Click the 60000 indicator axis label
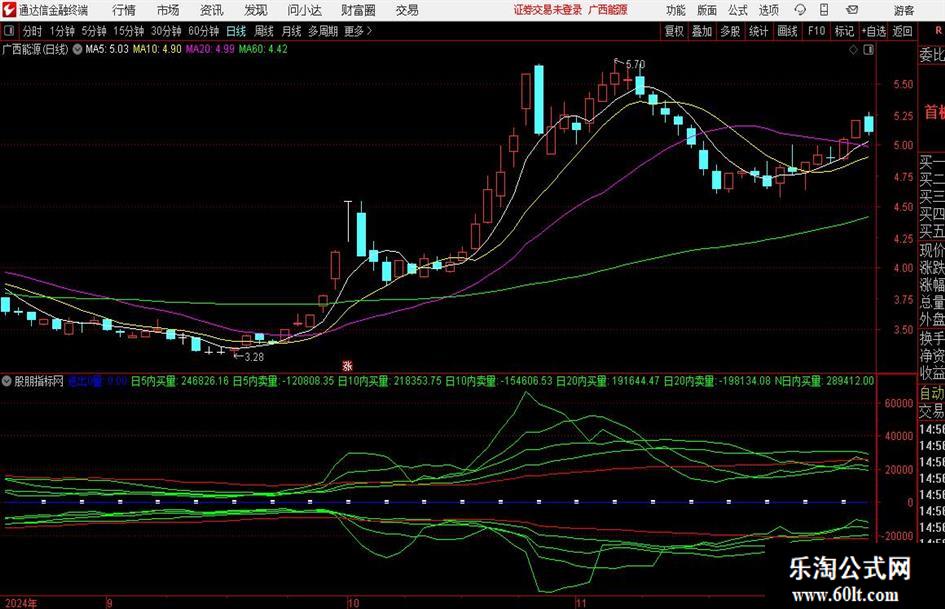Screen dimensions: 945x609 899,403
